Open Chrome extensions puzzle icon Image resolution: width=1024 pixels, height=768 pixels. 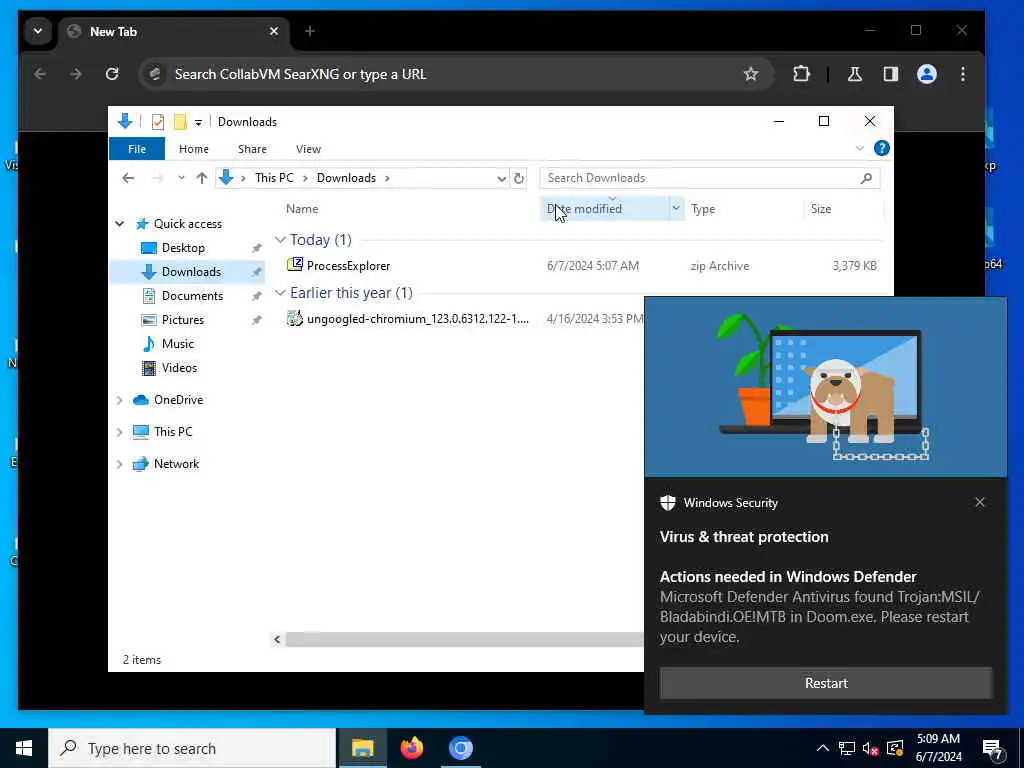(x=801, y=74)
